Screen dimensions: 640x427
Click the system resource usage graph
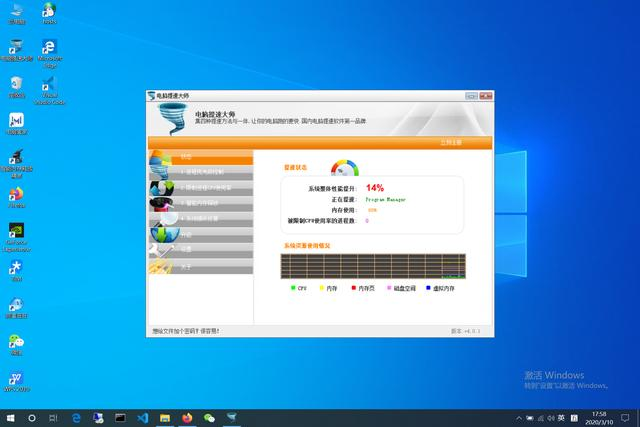point(373,266)
